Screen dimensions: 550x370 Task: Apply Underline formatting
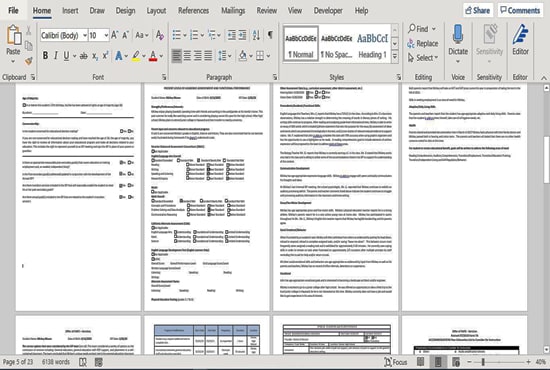66,55
